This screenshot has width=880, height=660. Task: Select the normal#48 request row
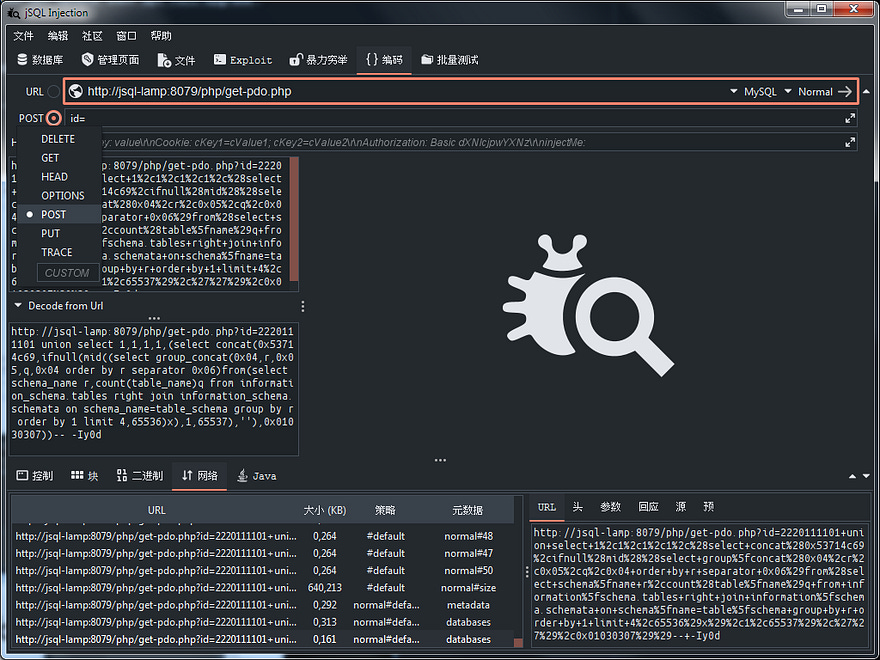(263, 536)
